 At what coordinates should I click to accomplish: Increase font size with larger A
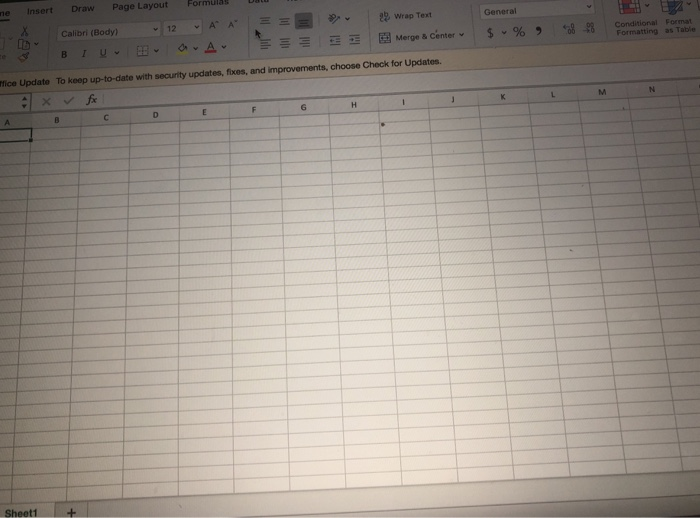point(213,25)
